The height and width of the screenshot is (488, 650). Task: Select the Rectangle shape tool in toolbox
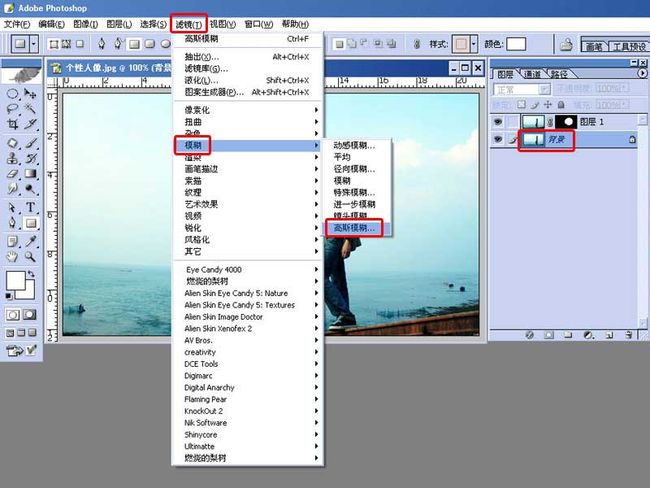[x=30, y=223]
